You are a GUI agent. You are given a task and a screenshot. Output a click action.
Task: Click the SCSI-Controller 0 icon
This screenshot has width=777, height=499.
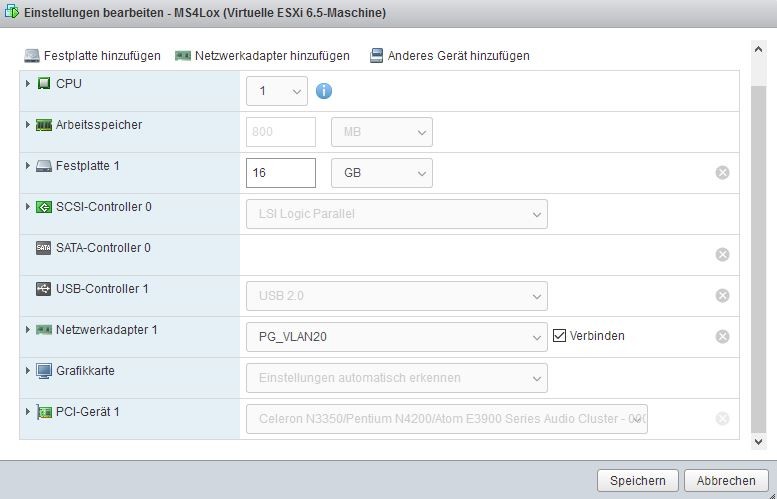44,207
